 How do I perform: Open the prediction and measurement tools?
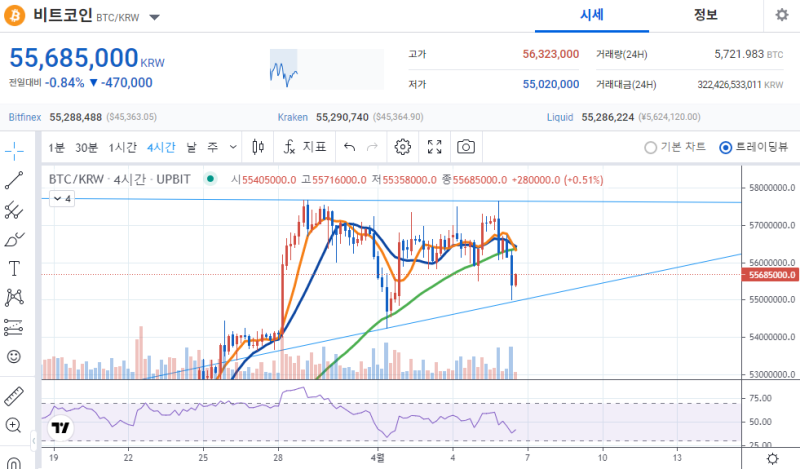[x=14, y=327]
